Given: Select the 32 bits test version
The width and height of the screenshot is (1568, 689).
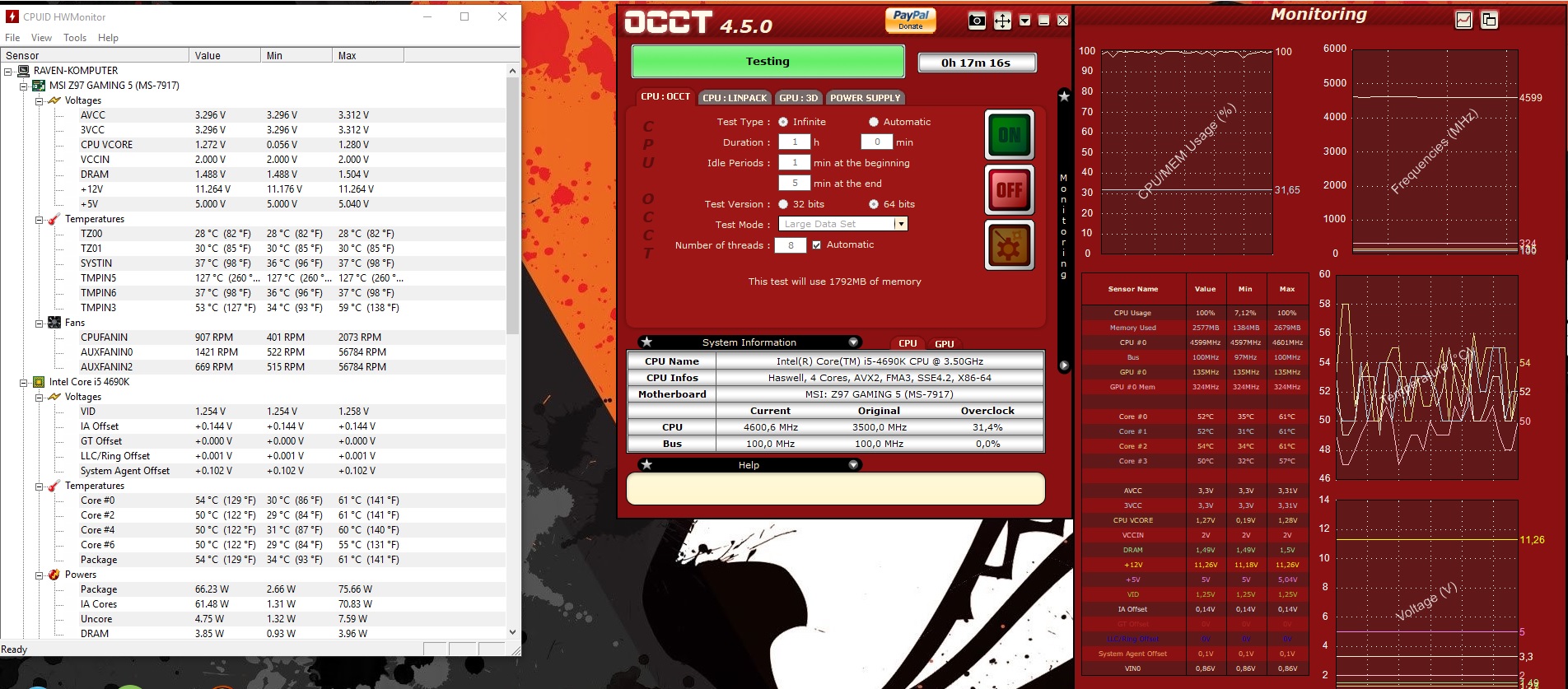Looking at the screenshot, I should (x=783, y=204).
